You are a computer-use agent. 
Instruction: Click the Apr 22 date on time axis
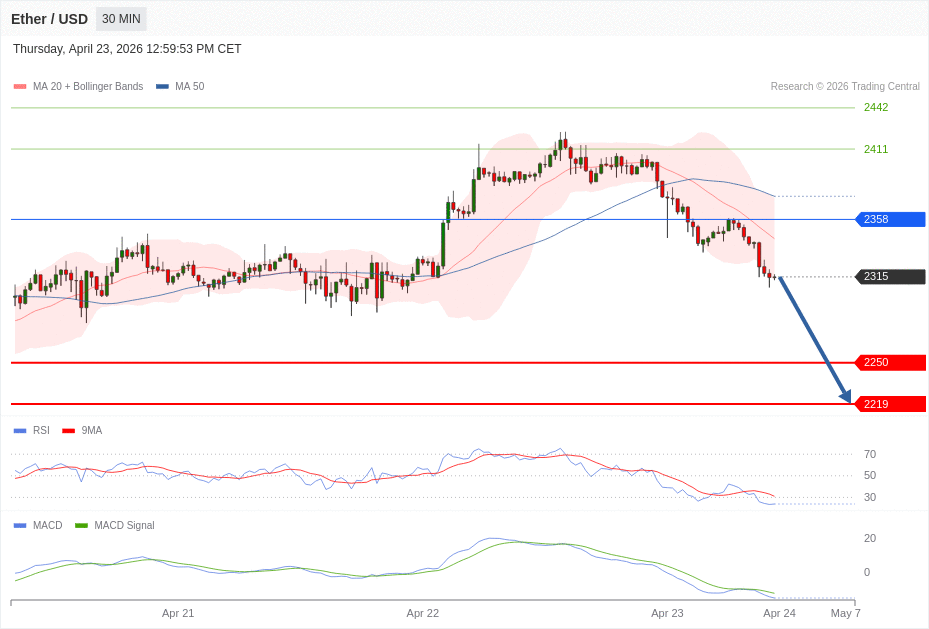coord(422,613)
